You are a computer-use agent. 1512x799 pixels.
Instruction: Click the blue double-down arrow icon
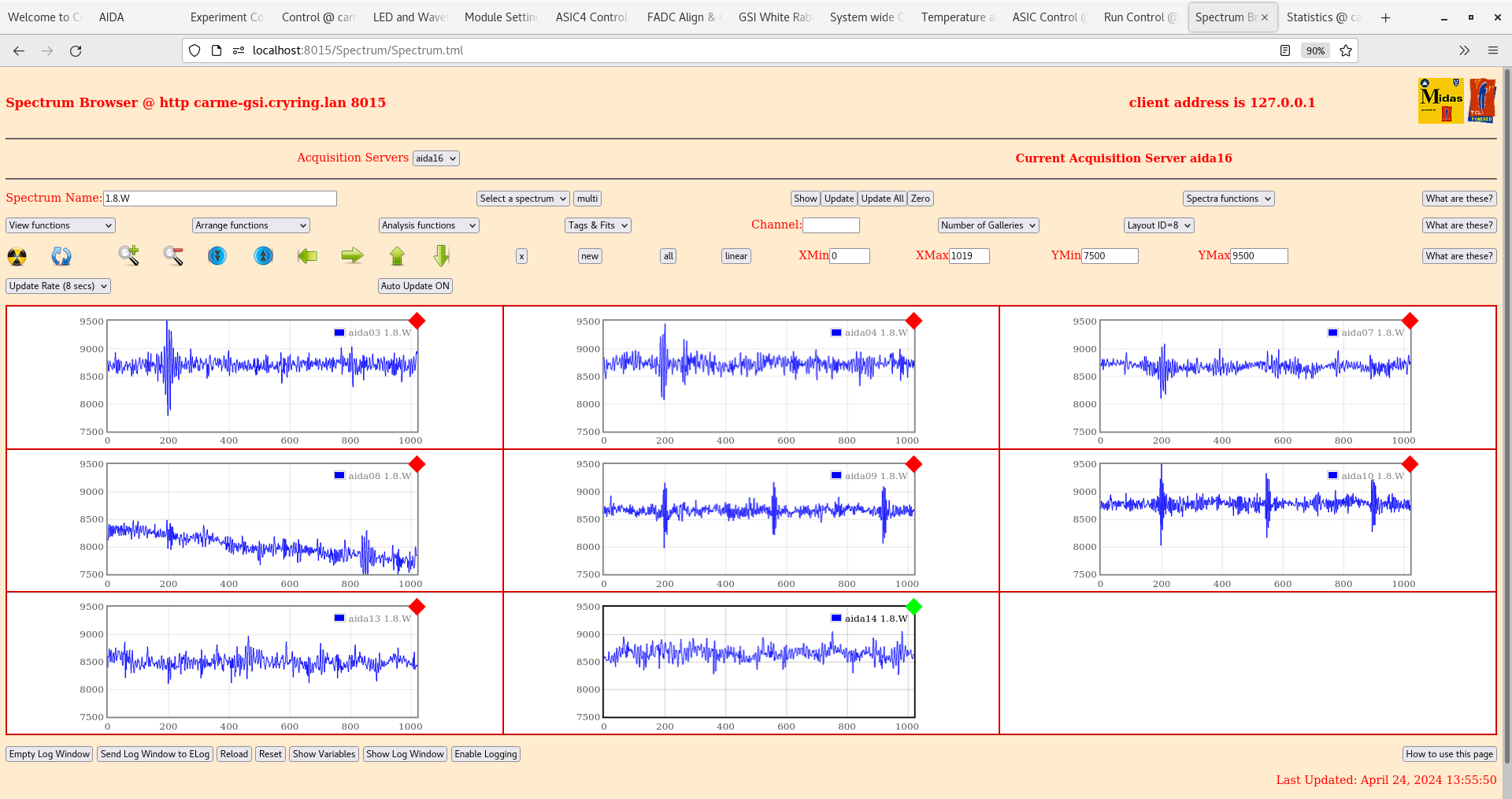[x=217, y=256]
